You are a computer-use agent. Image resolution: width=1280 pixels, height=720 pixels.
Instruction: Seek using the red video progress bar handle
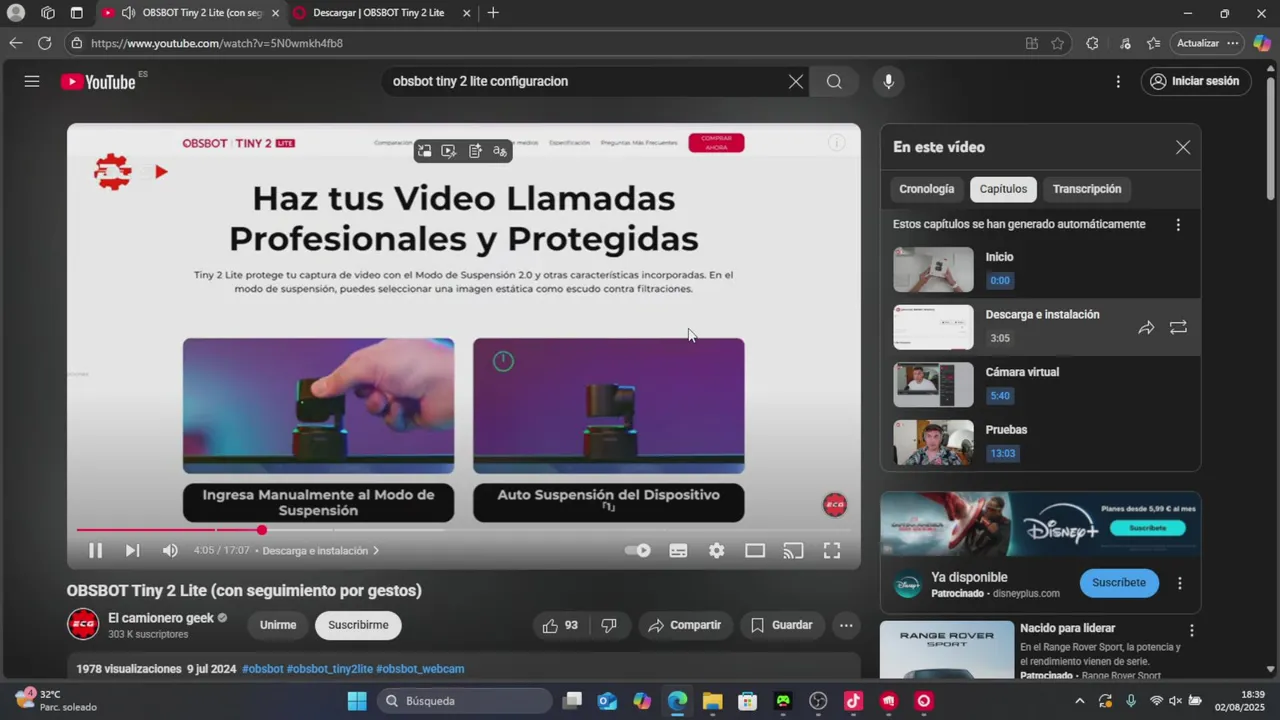pyautogui.click(x=262, y=530)
